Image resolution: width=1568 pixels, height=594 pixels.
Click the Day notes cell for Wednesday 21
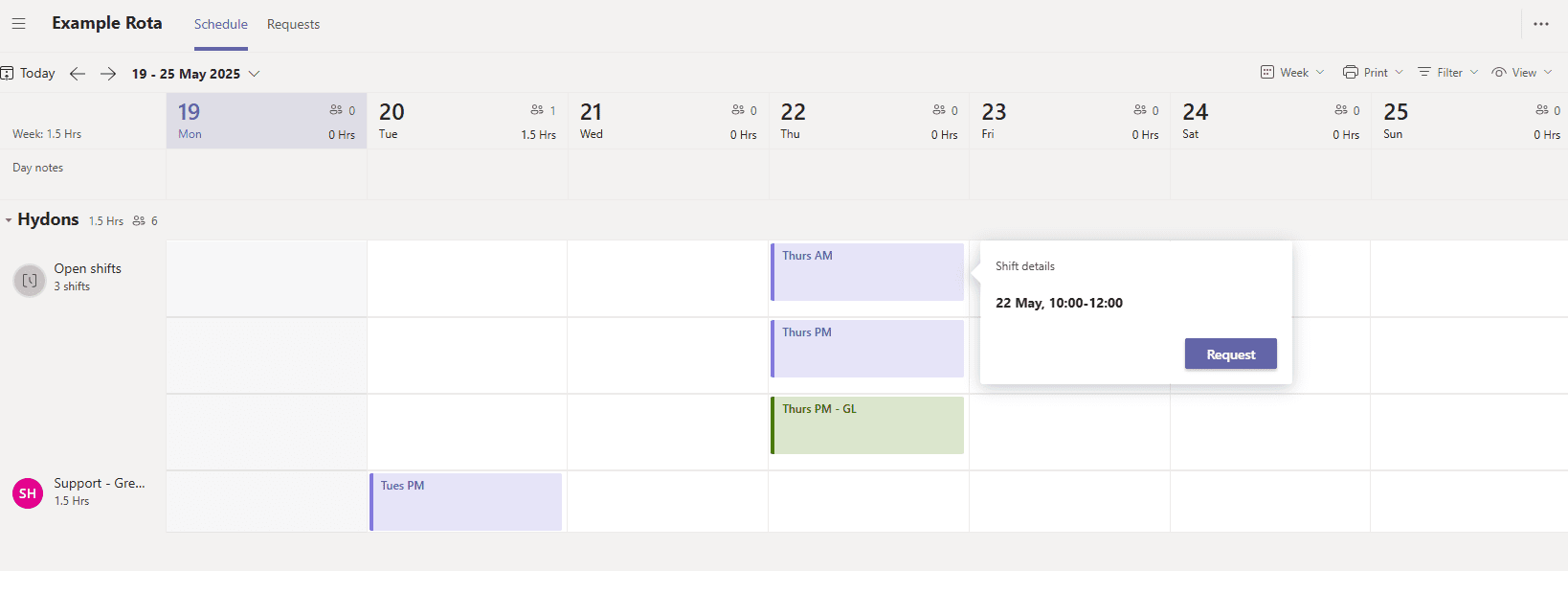pos(668,173)
